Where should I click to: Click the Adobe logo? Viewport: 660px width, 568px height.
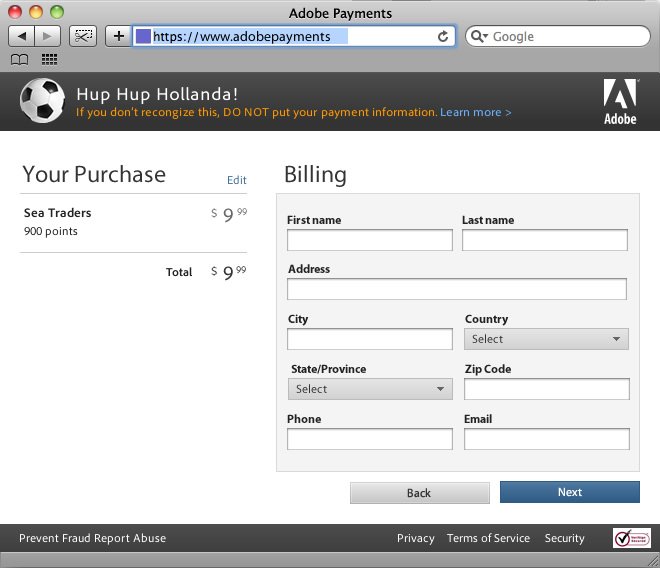[x=620, y=101]
